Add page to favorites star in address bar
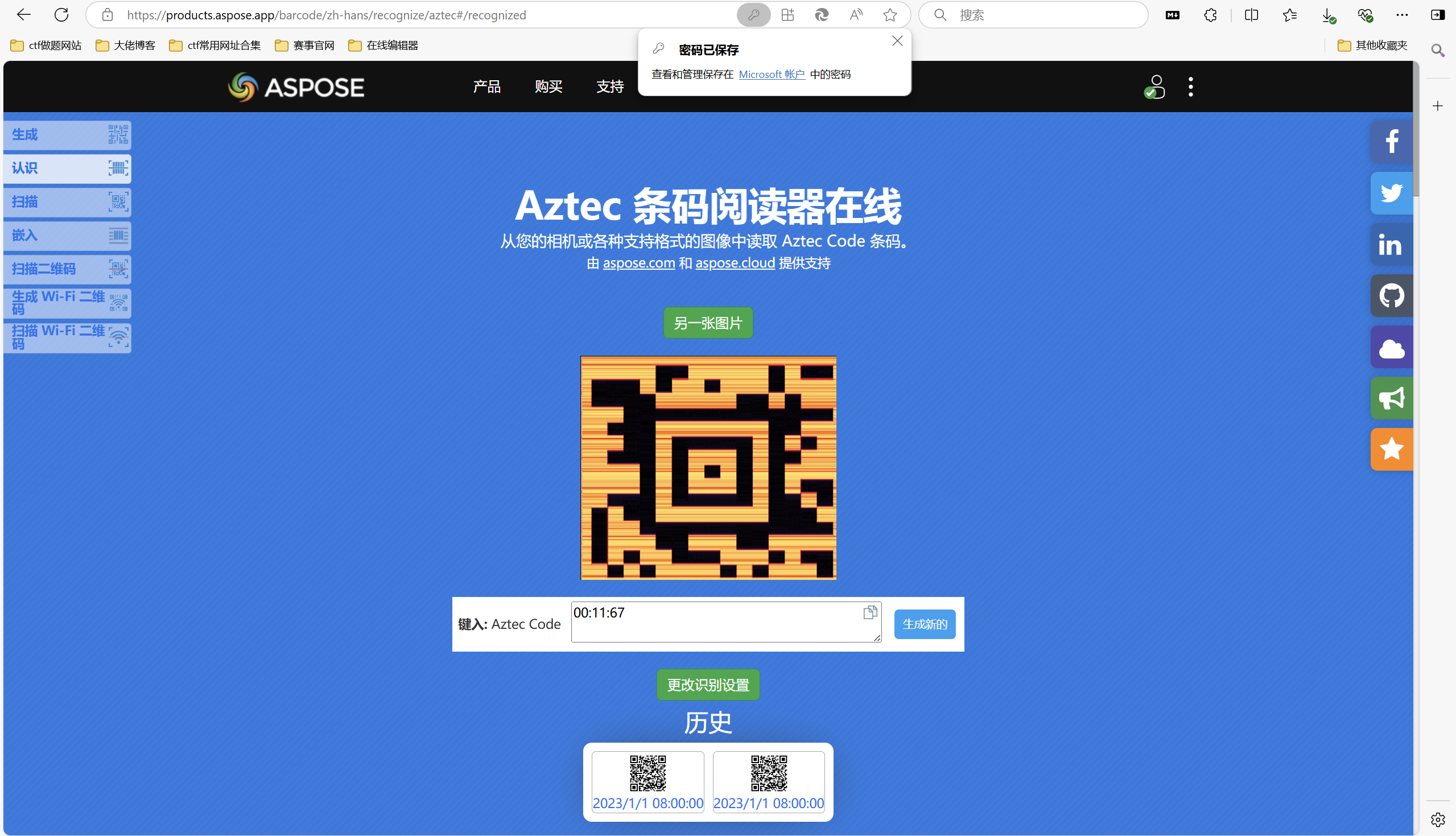Screen dimensions: 1456x836 (x=890, y=15)
